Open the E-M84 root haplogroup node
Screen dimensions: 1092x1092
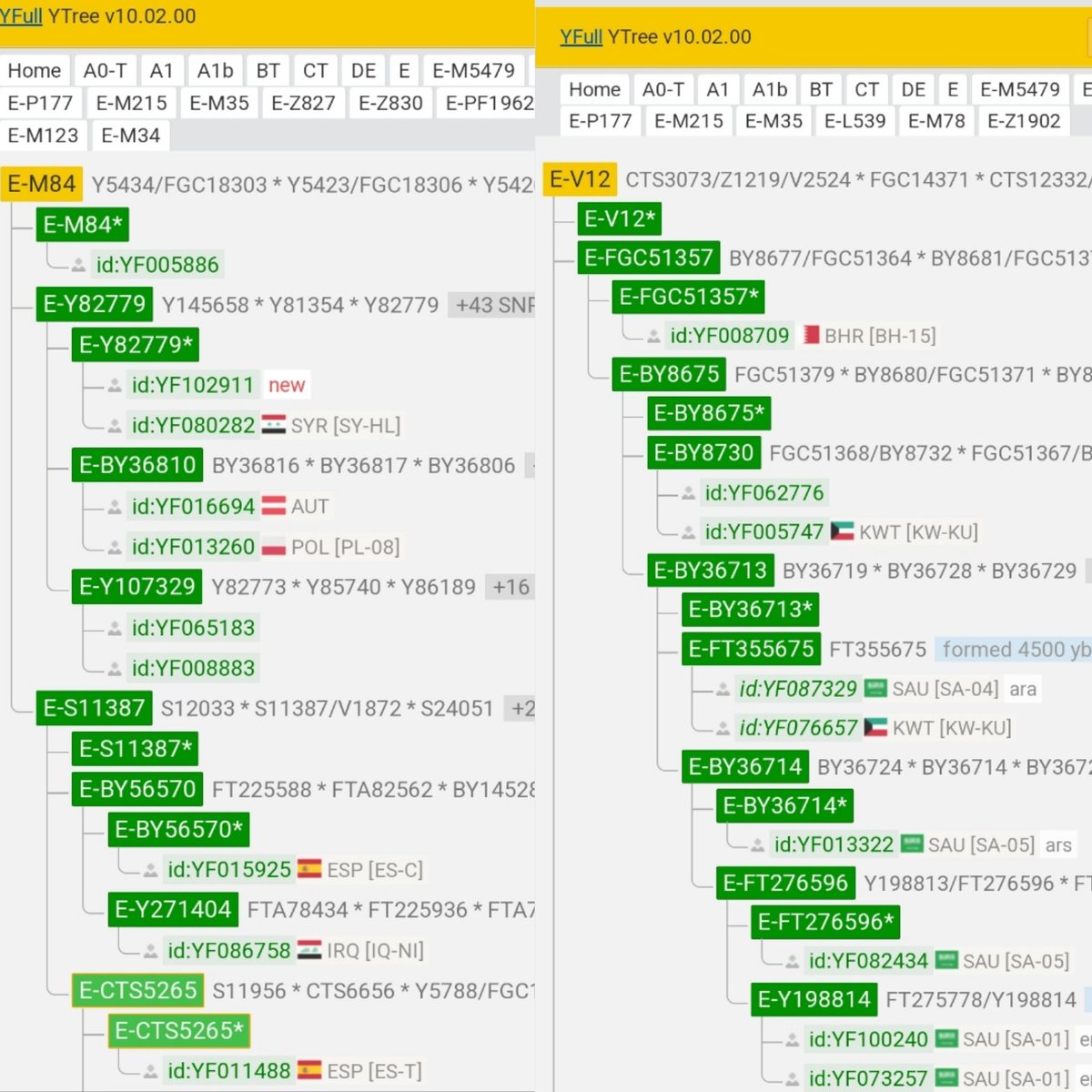(x=41, y=185)
